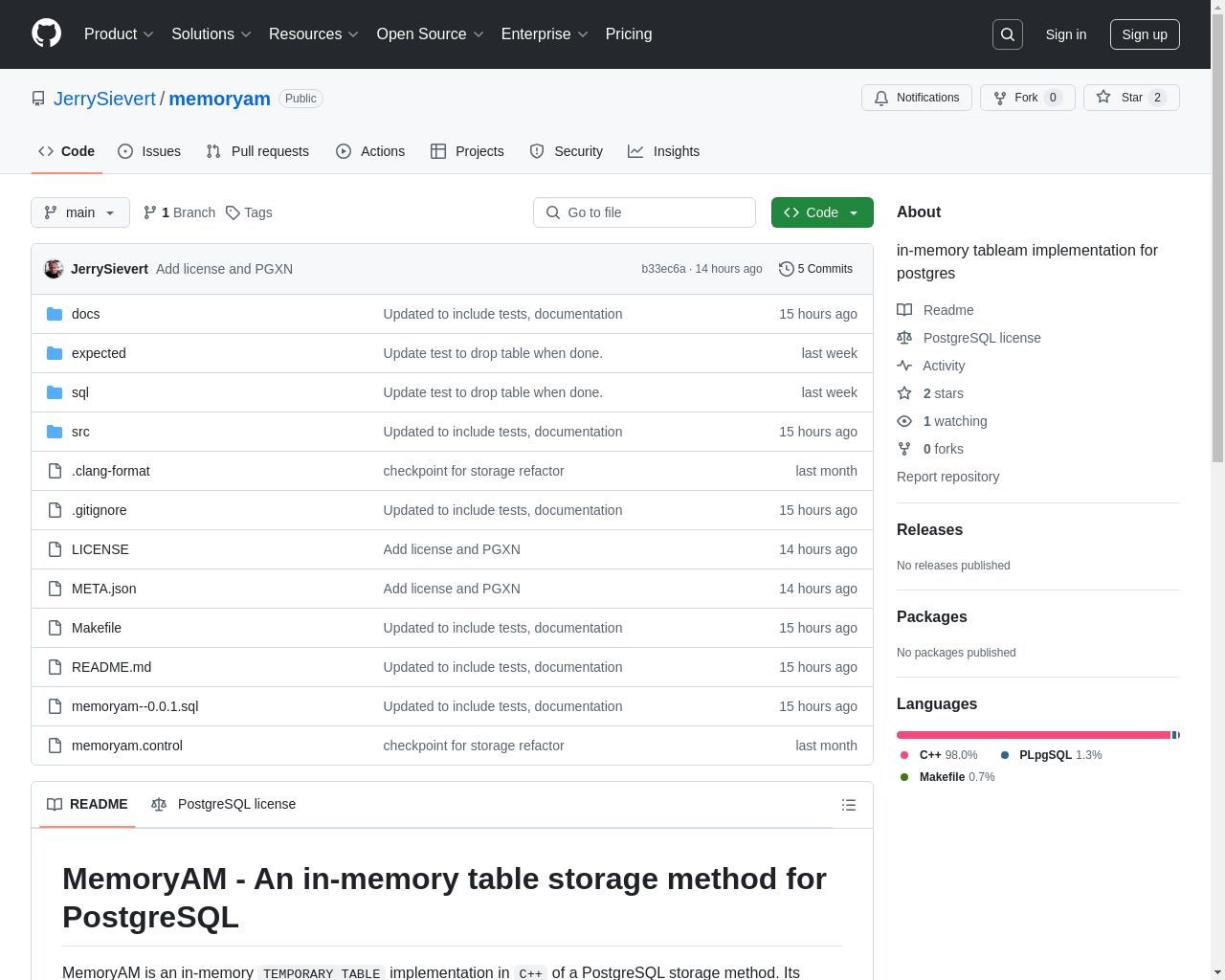
Task: Open the Pricing link
Action: tap(629, 34)
